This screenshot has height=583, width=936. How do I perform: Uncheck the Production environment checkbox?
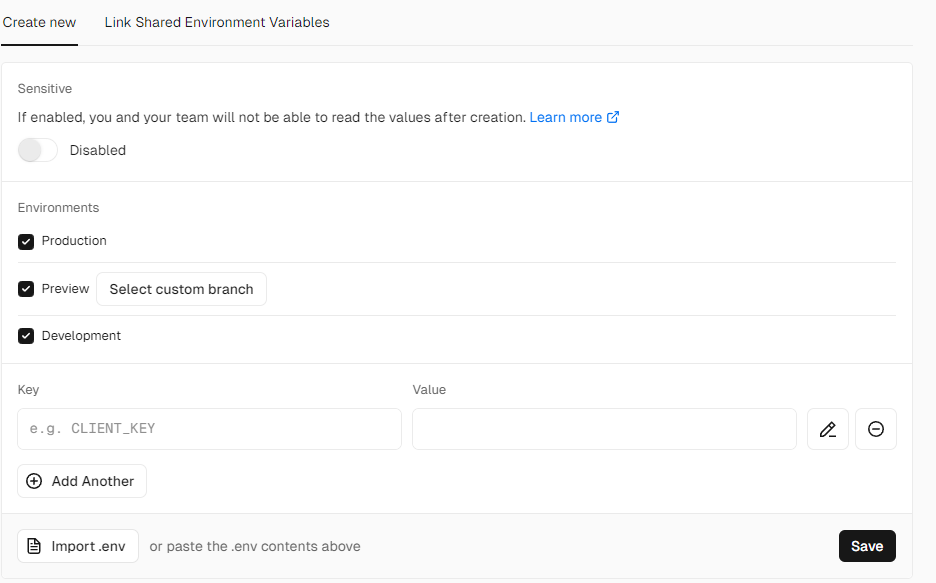coord(25,241)
